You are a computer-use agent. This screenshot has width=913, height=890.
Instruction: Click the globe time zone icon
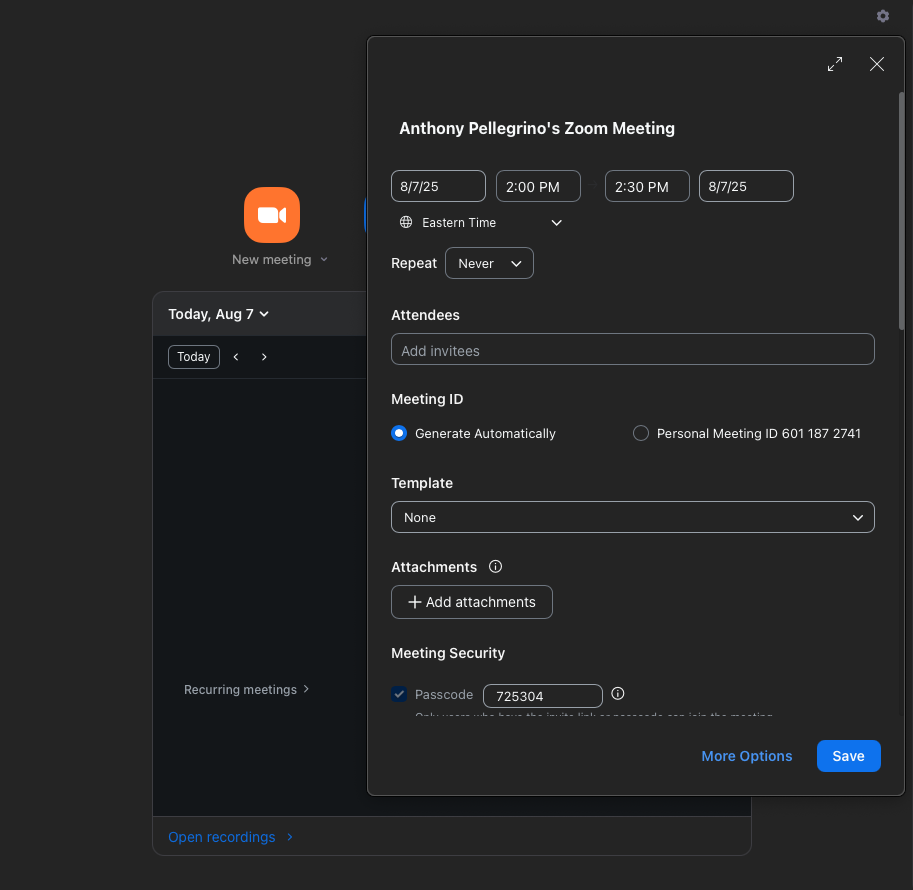[x=406, y=222]
